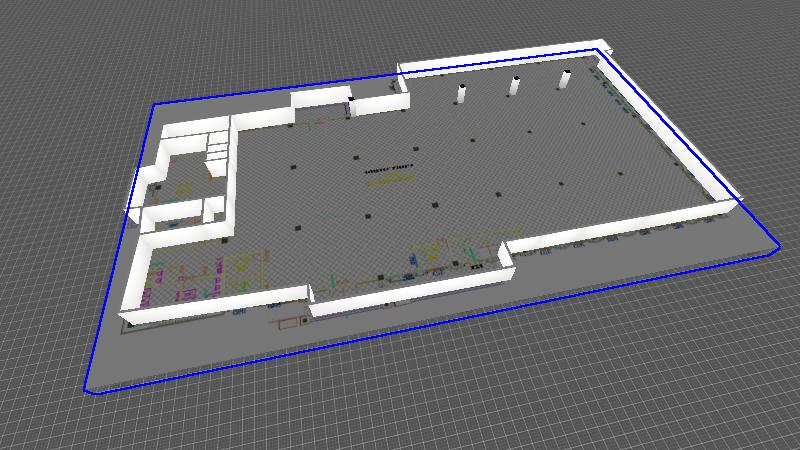Select the bottom-left corner of blue boundary
This screenshot has height=450, width=800.
pyautogui.click(x=90, y=391)
